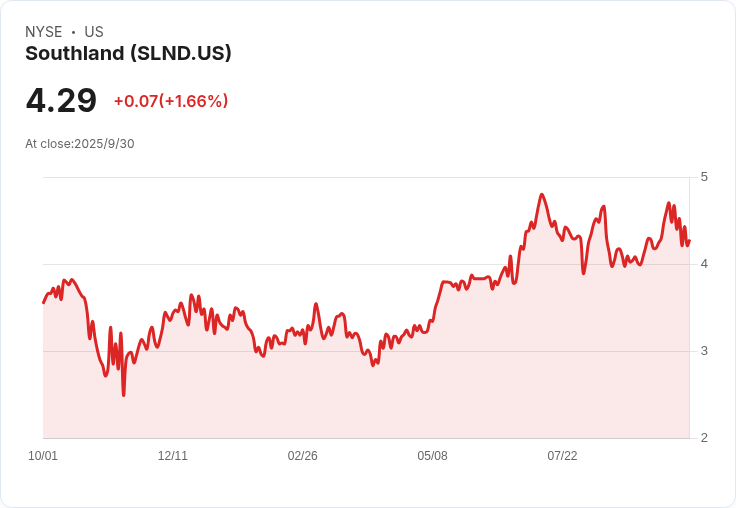Click the NYSE exchange label
Viewport: 736px width, 508px height.
tap(44, 32)
